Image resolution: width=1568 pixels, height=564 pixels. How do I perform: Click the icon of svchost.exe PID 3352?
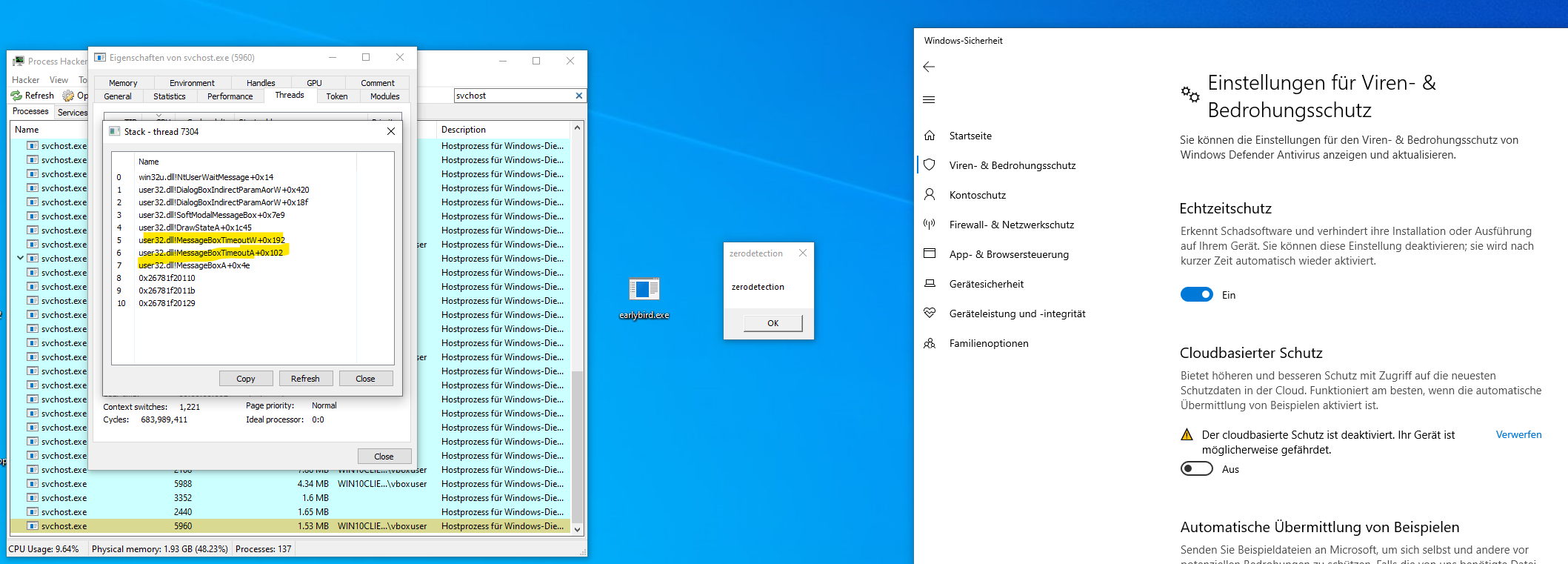point(33,498)
